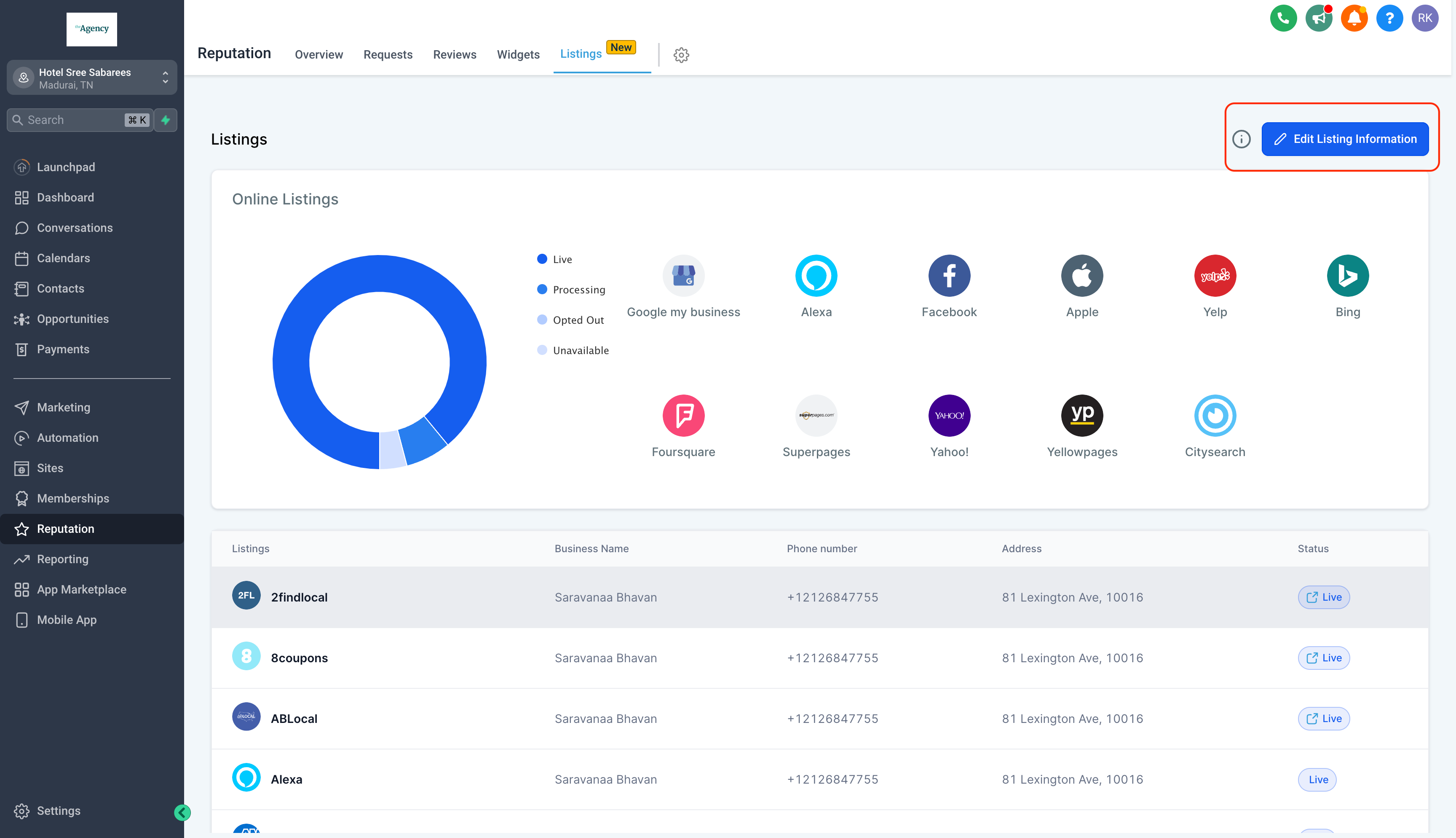Click the green lightning quick actions icon
The height and width of the screenshot is (838, 1456).
(166, 120)
